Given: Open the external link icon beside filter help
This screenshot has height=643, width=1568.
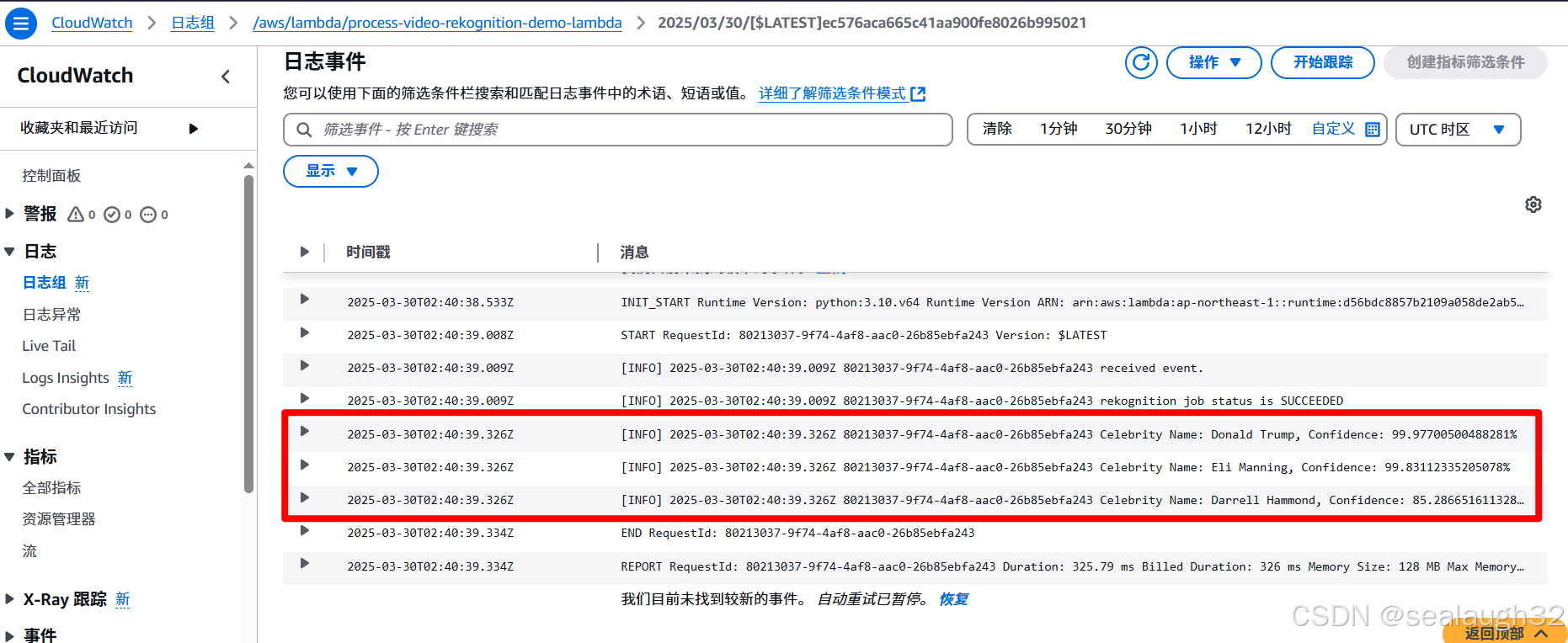Looking at the screenshot, I should (919, 94).
